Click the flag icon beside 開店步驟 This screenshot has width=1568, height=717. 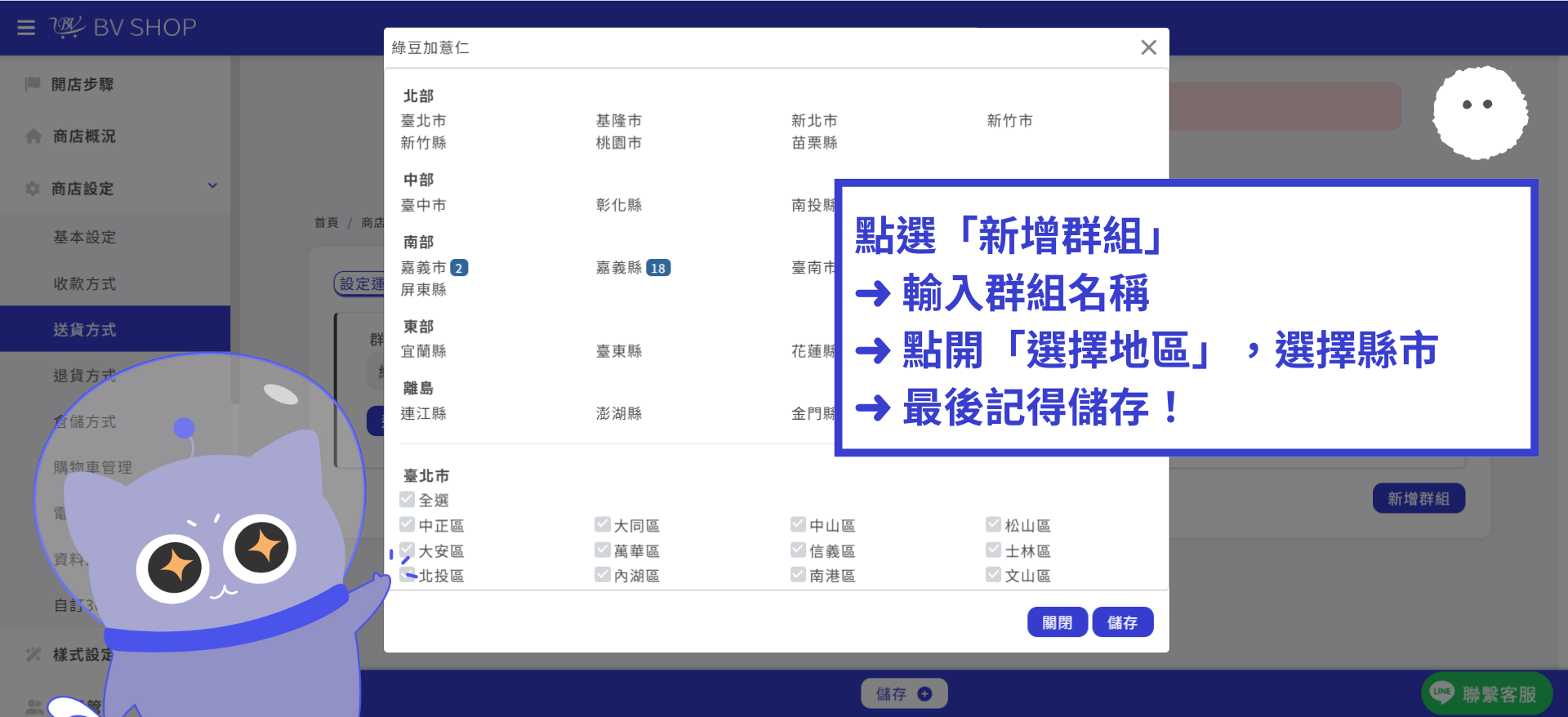tap(33, 84)
